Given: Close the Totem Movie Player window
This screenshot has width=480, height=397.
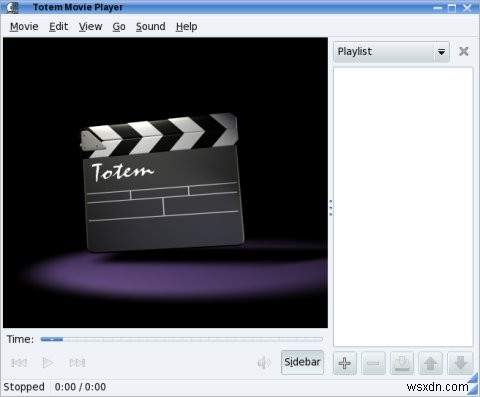Looking at the screenshot, I should [x=467, y=8].
